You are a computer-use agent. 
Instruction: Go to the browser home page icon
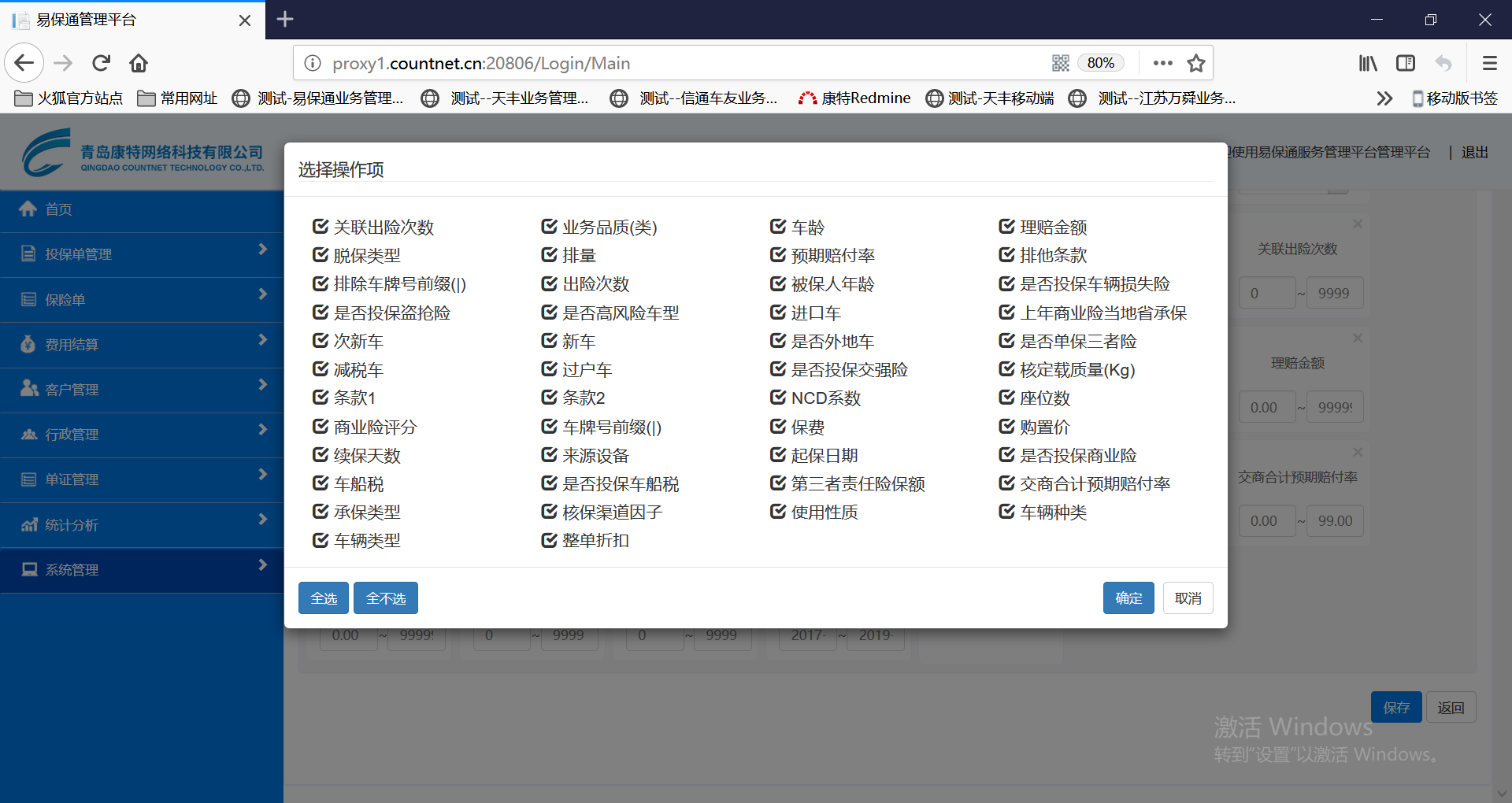139,63
